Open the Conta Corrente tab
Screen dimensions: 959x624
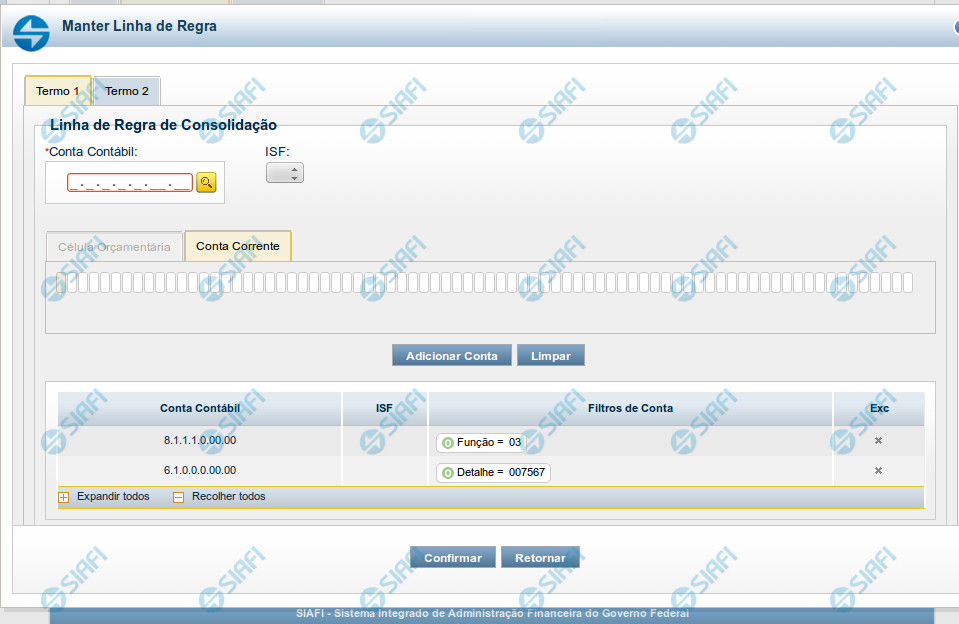pyautogui.click(x=238, y=246)
